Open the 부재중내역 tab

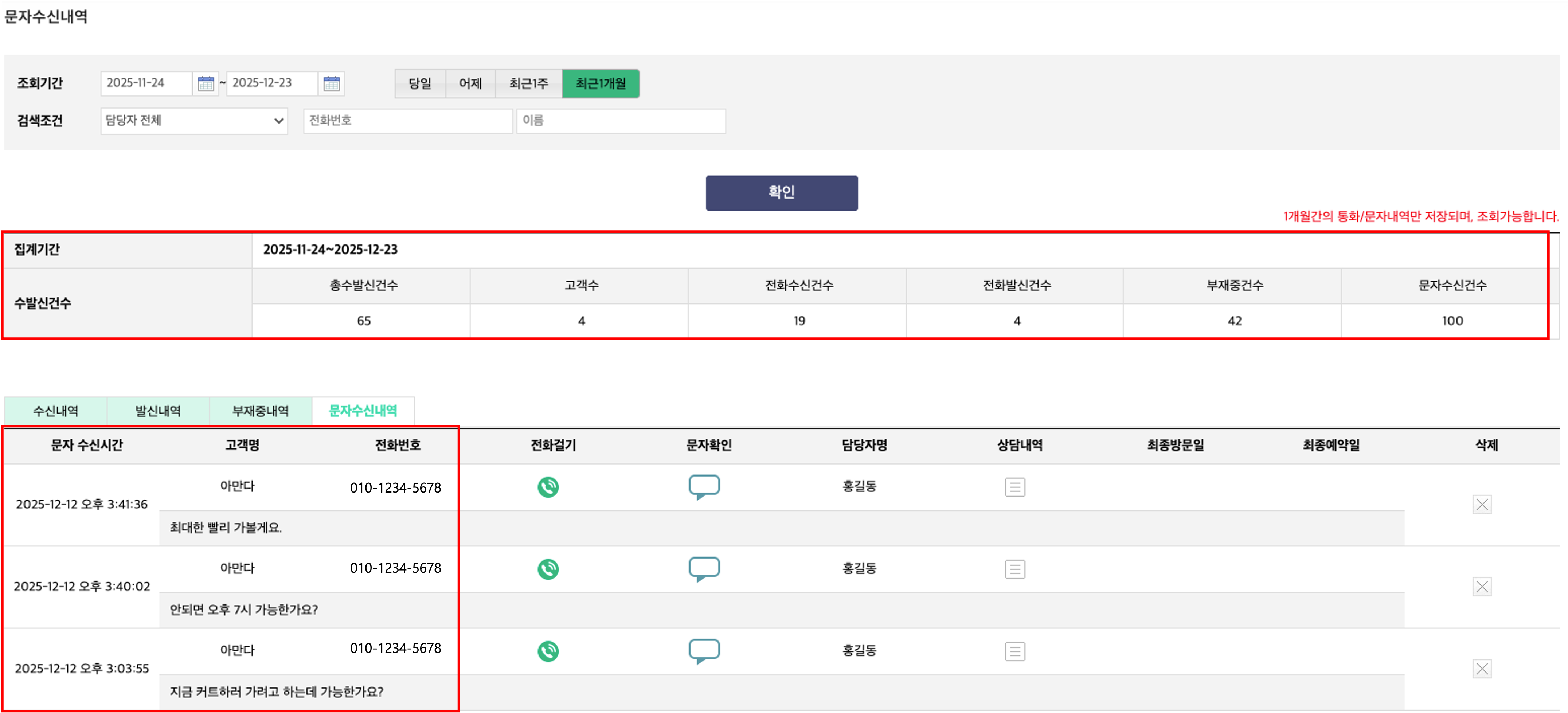point(261,411)
